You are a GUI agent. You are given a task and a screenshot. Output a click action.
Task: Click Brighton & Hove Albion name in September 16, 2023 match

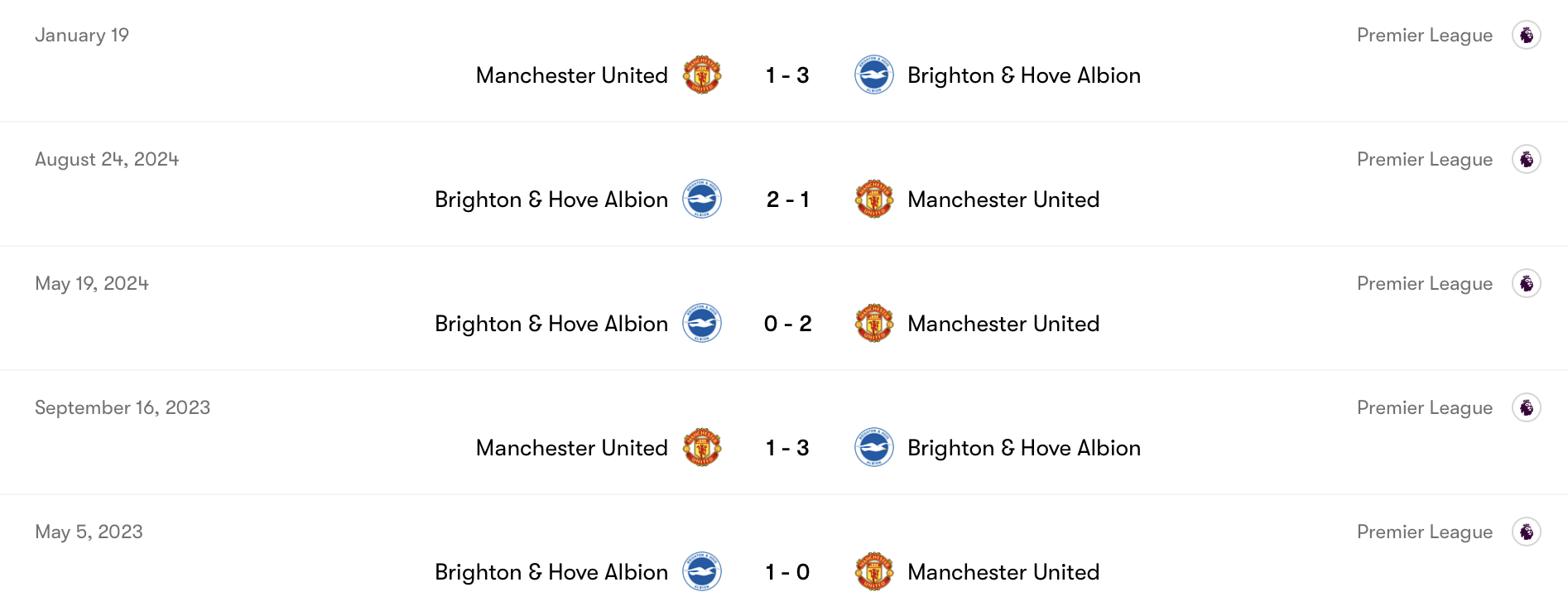click(x=1023, y=448)
